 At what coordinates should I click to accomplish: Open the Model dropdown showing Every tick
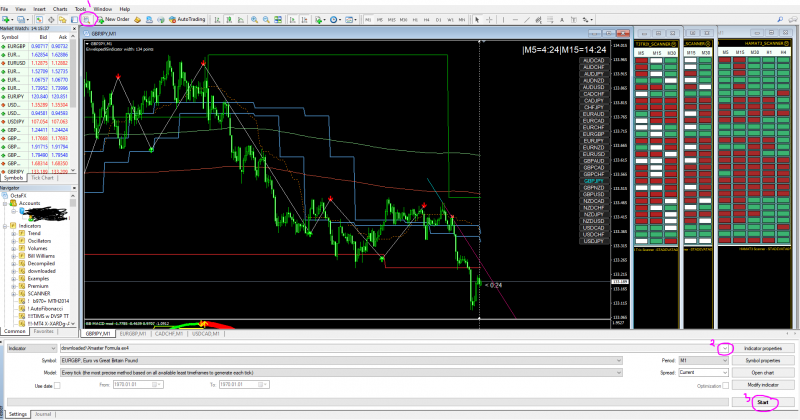[341, 373]
